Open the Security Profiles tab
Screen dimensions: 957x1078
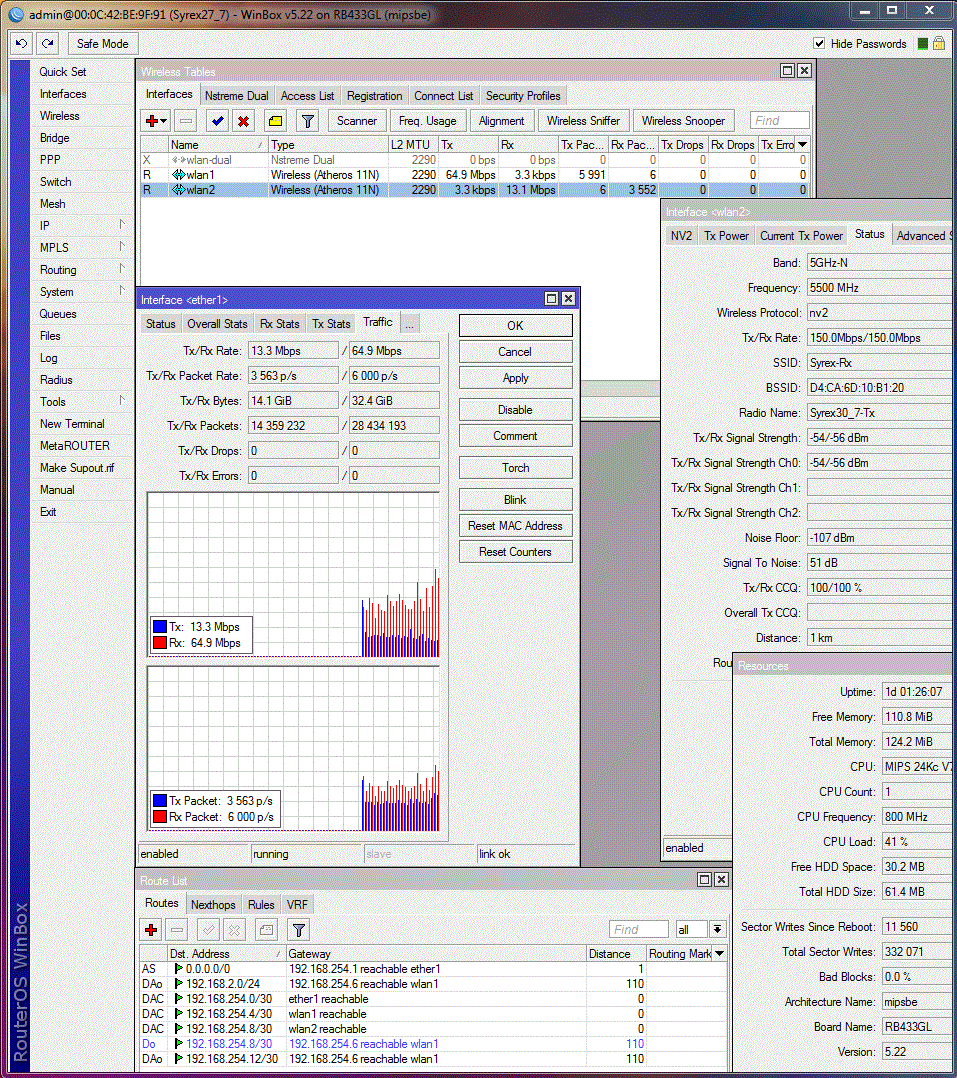point(523,96)
